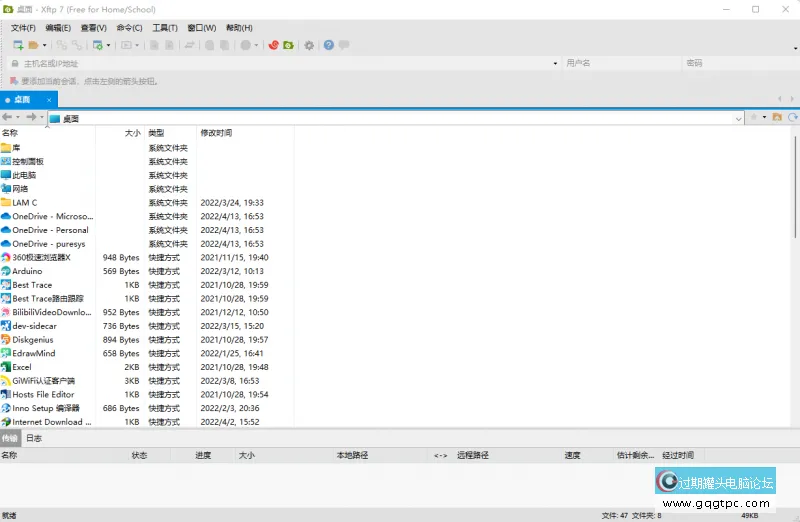Sort files by 修改时间 column header

[x=245, y=133]
